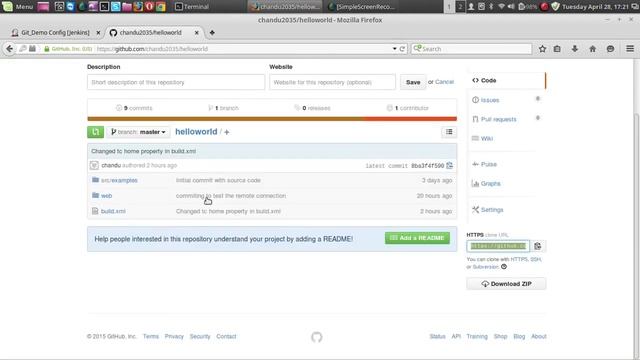The height and width of the screenshot is (360, 640).
Task: Click the helloworld repository path link
Action: coord(196,132)
